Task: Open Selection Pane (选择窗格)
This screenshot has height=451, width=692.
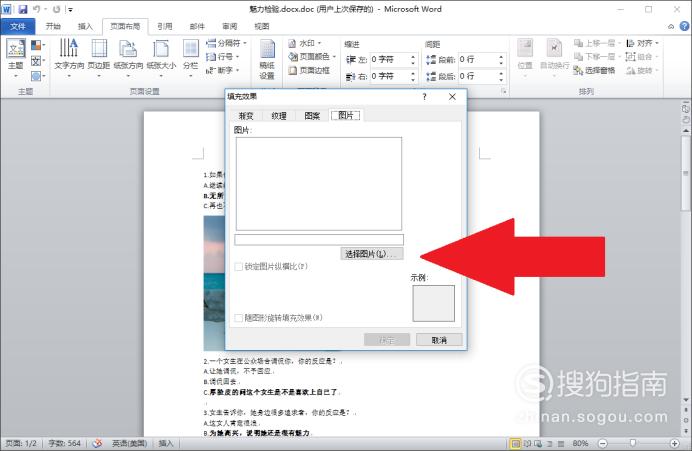Action: (x=594, y=70)
